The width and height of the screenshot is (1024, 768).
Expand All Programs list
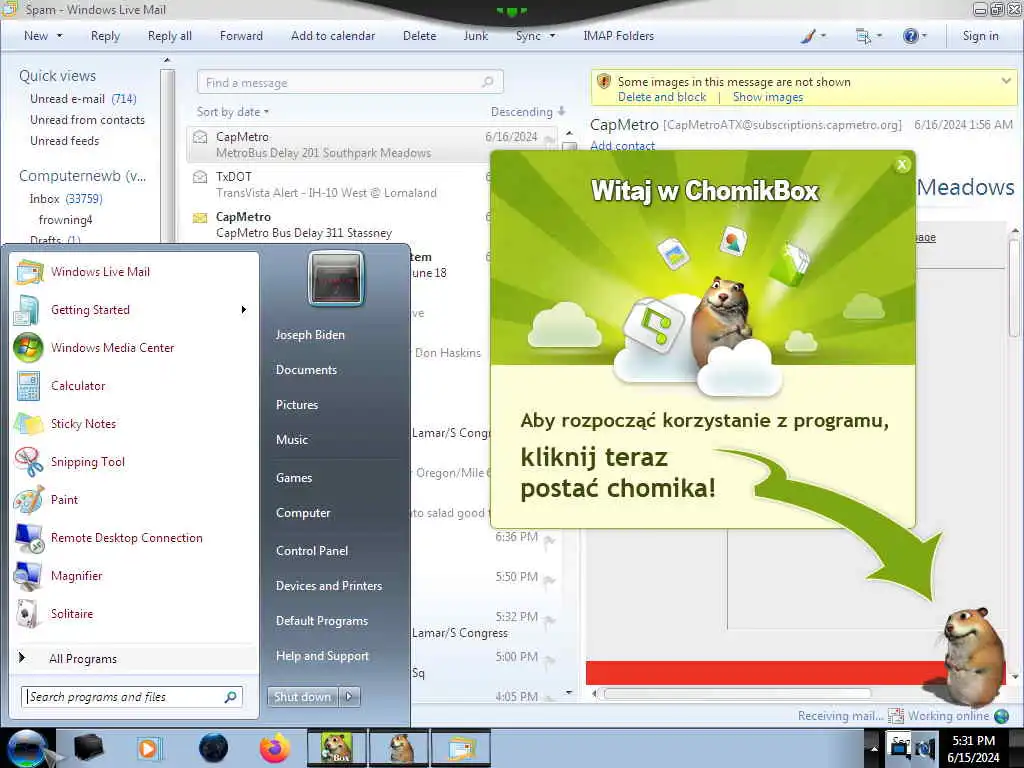(x=82, y=658)
